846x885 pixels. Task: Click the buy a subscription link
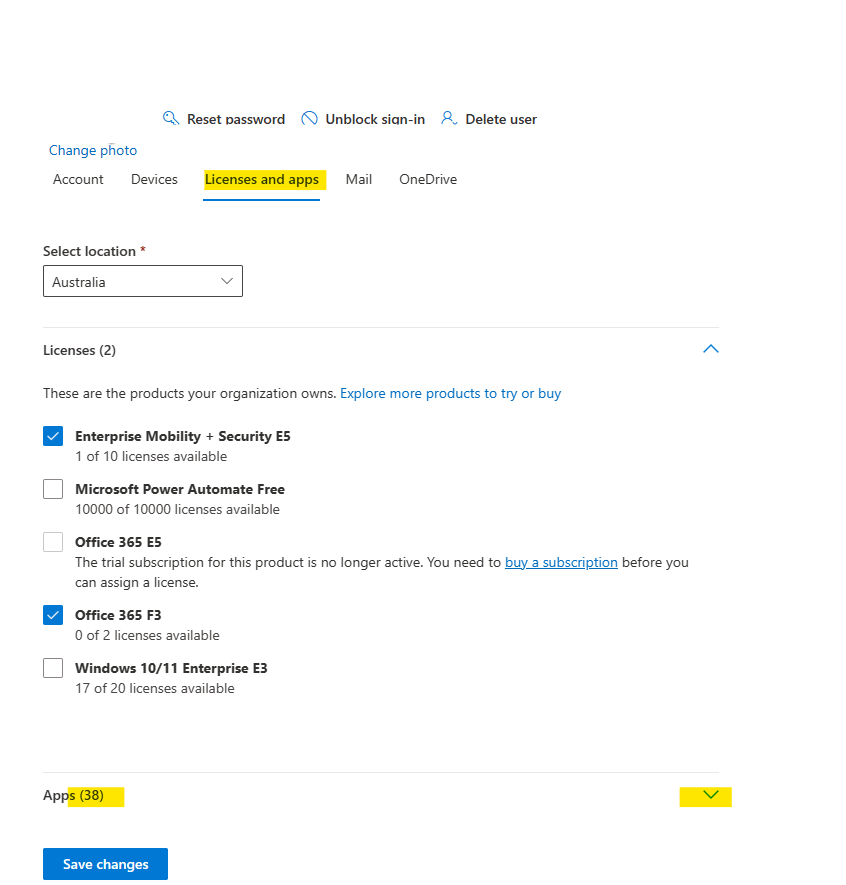click(x=561, y=563)
